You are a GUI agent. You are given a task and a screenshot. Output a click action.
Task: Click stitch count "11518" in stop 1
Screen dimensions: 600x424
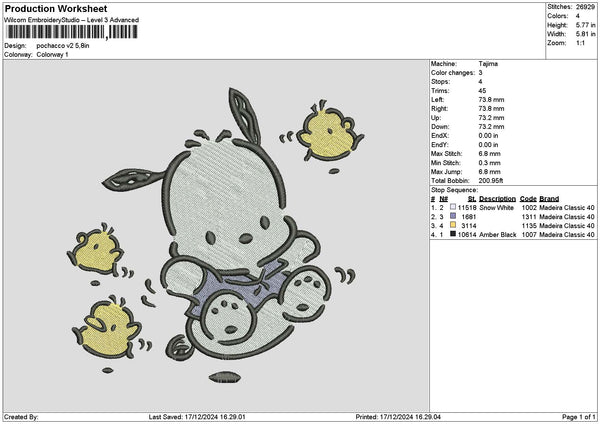pos(467,208)
